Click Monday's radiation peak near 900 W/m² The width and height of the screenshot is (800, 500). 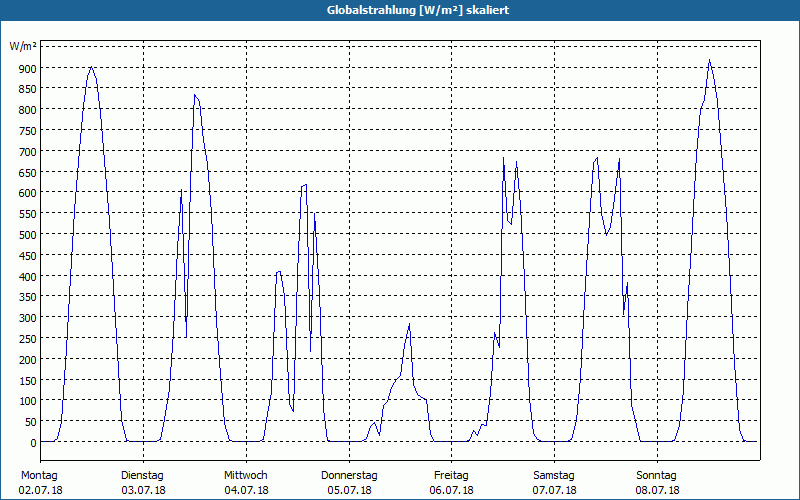coord(91,67)
